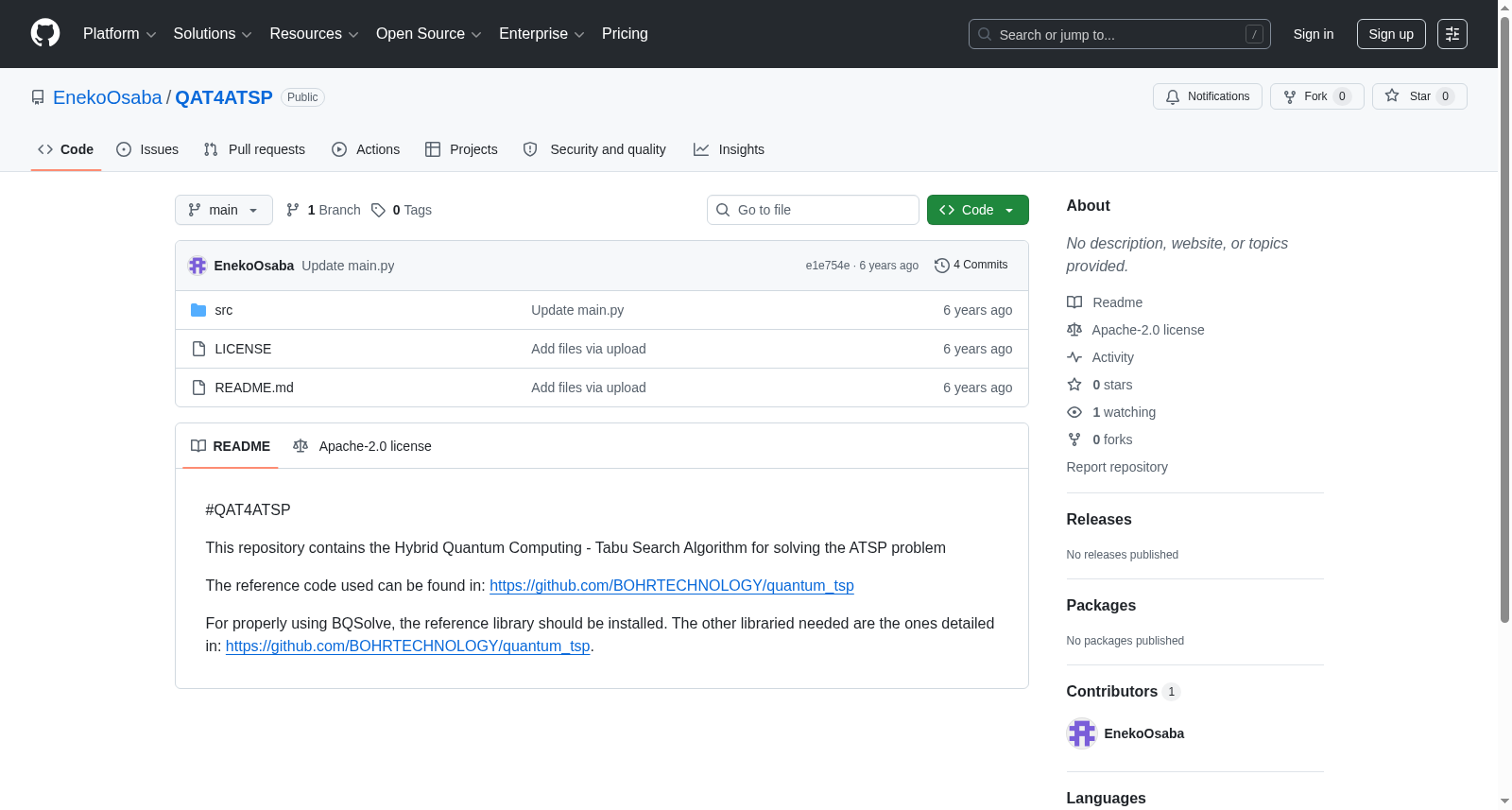Expand the Open Source menu
Viewport: 1512px width, 810px height.
coord(429,34)
